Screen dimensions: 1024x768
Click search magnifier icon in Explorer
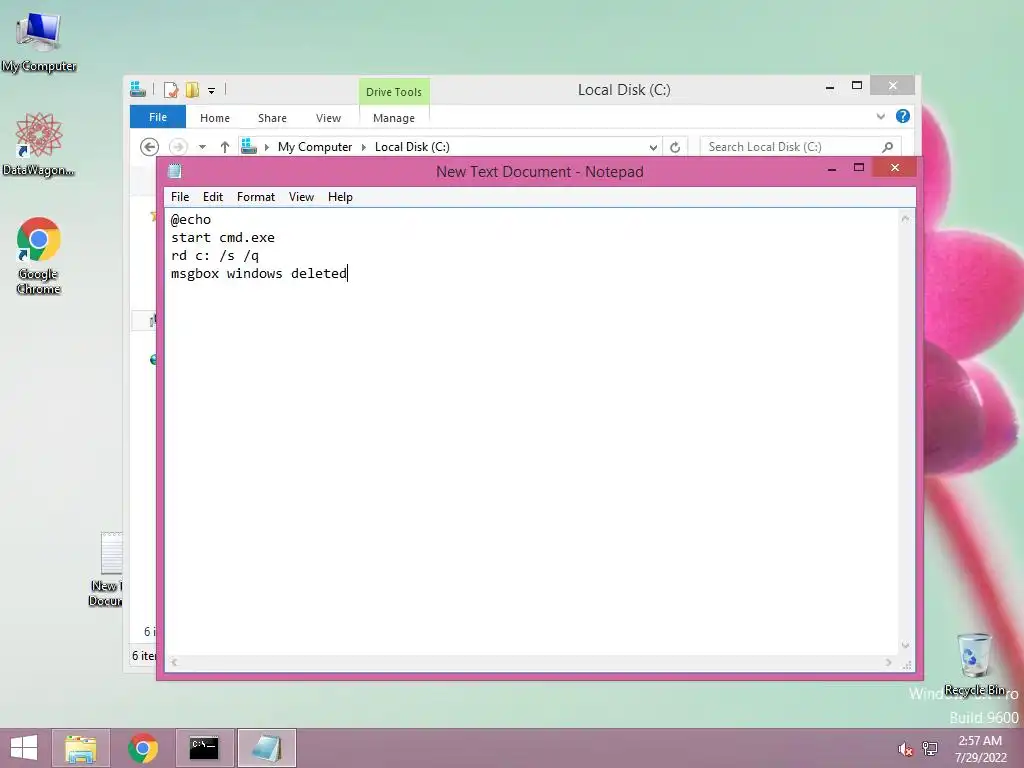pos(888,147)
